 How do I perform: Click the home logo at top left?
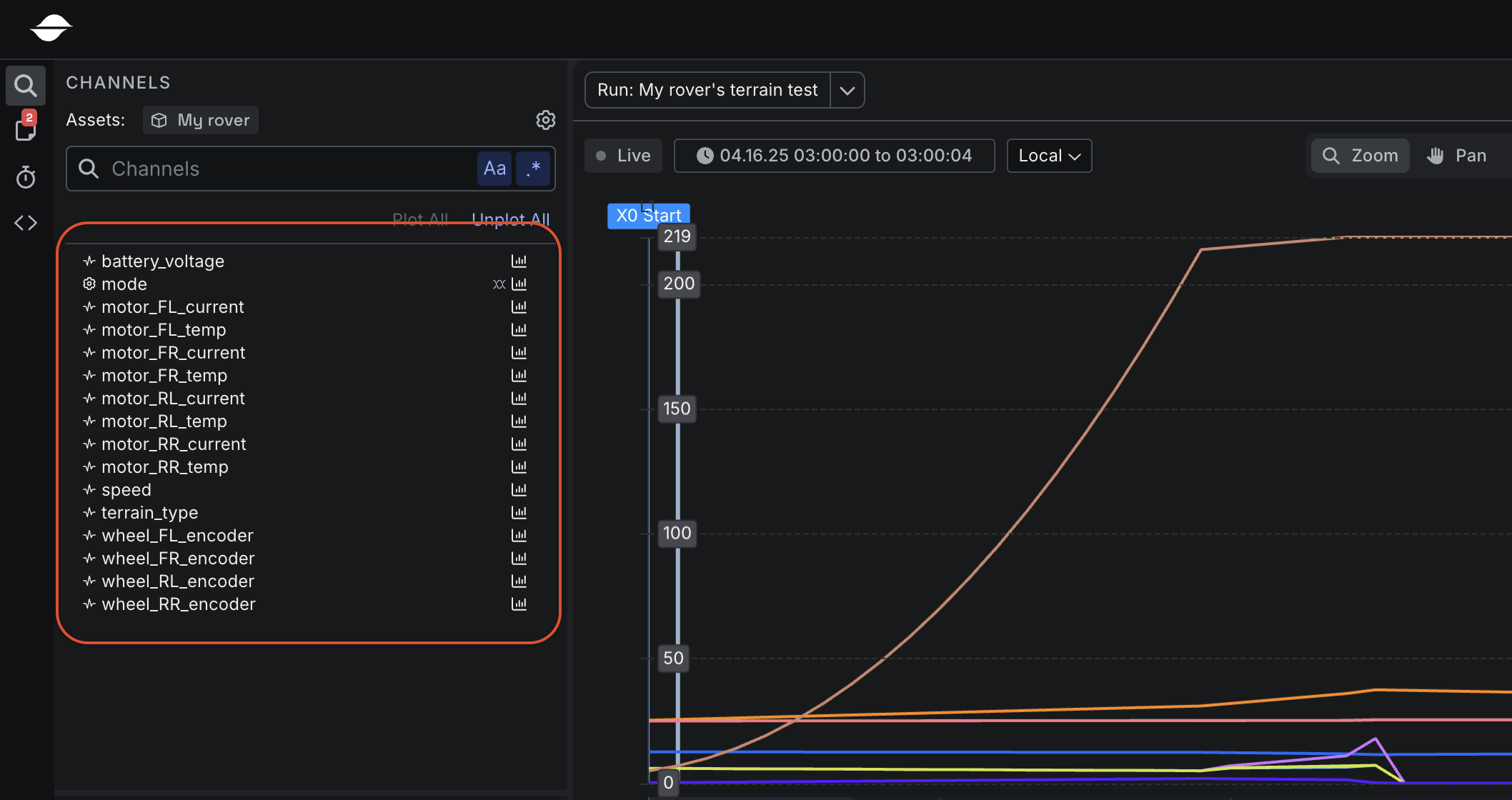tap(50, 29)
